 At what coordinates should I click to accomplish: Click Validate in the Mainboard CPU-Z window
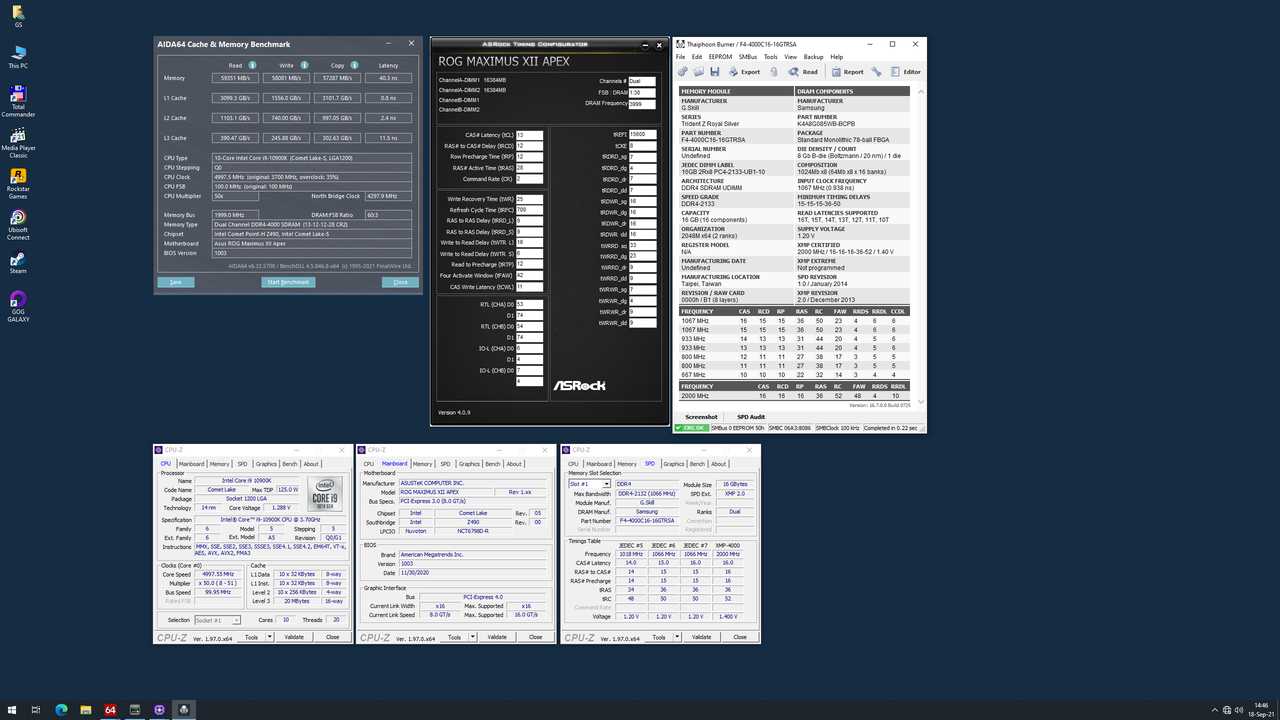tap(497, 637)
